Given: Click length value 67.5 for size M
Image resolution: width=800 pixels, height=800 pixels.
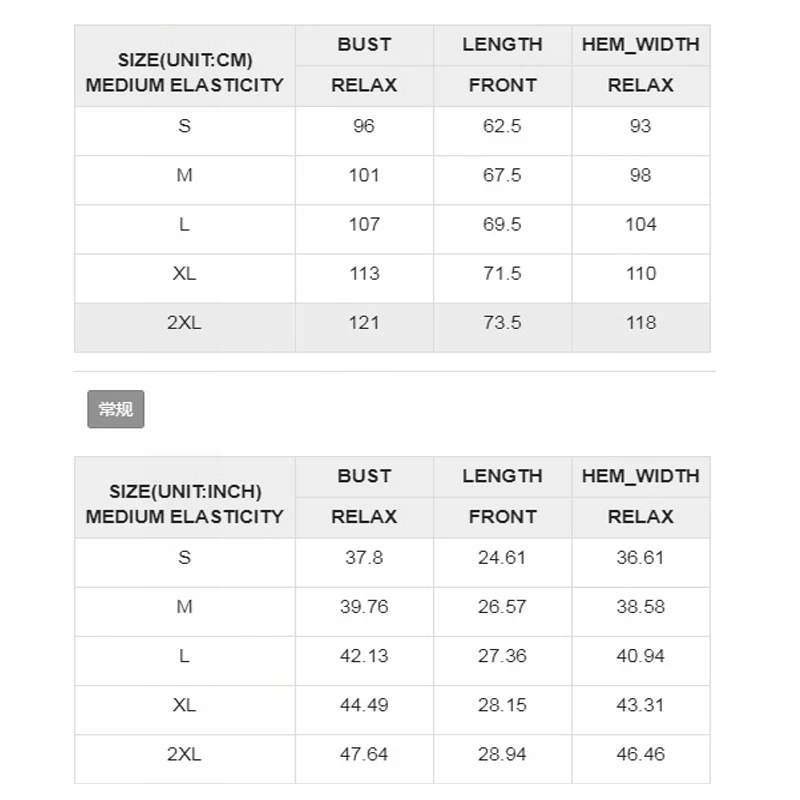Looking at the screenshot, I should click(x=502, y=175).
